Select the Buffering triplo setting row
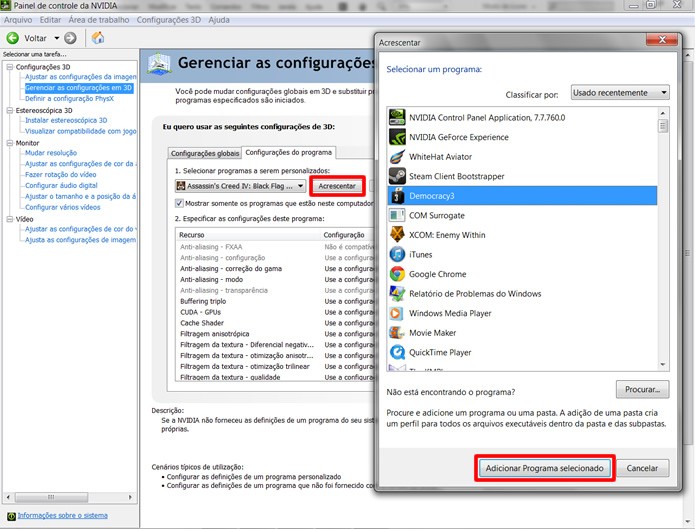The height and width of the screenshot is (529, 695). pos(276,301)
